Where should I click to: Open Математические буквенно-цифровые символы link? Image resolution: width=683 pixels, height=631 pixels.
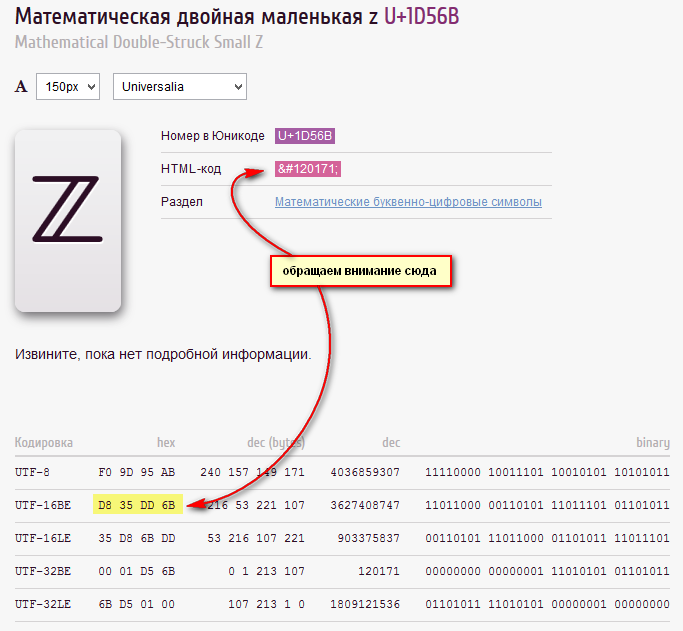coord(408,202)
